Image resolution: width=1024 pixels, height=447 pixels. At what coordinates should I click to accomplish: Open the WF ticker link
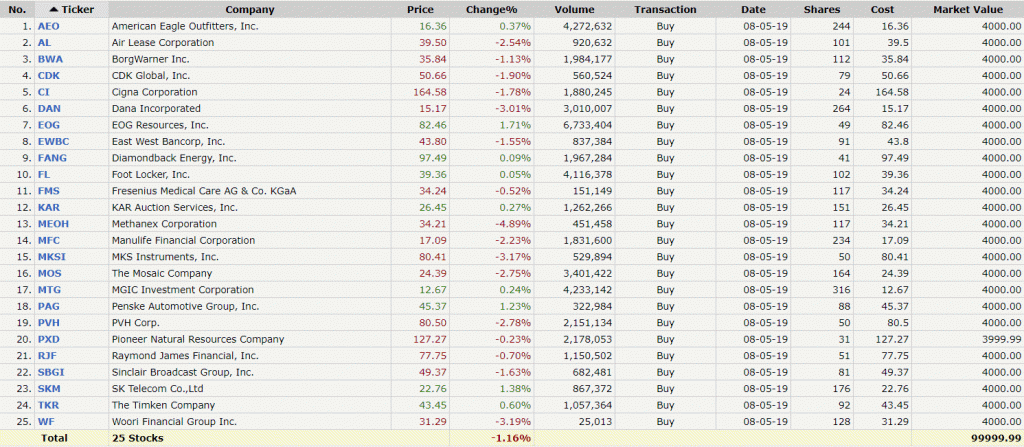coord(45,422)
